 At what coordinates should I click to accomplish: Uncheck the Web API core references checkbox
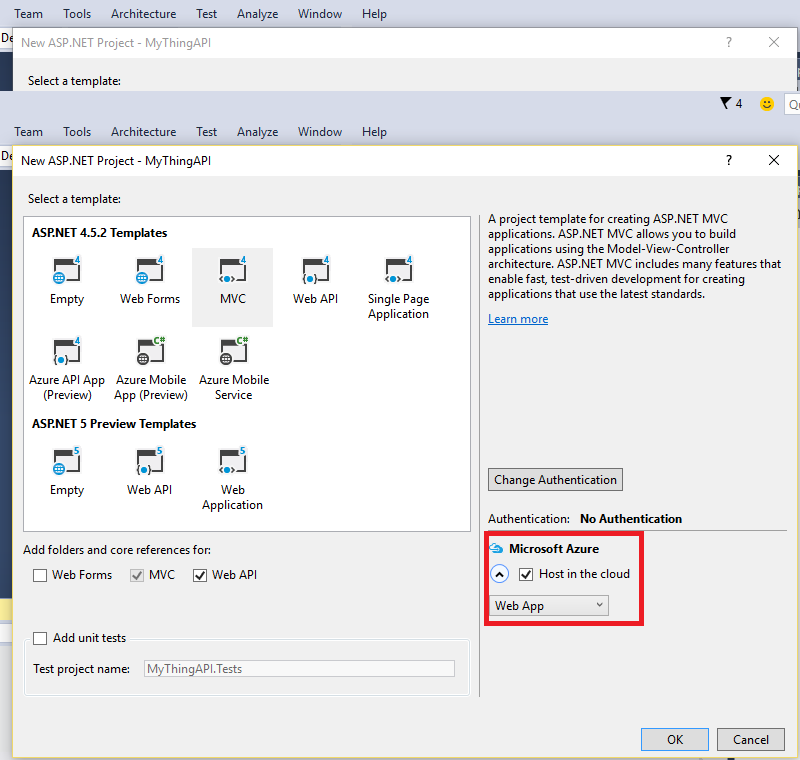200,575
